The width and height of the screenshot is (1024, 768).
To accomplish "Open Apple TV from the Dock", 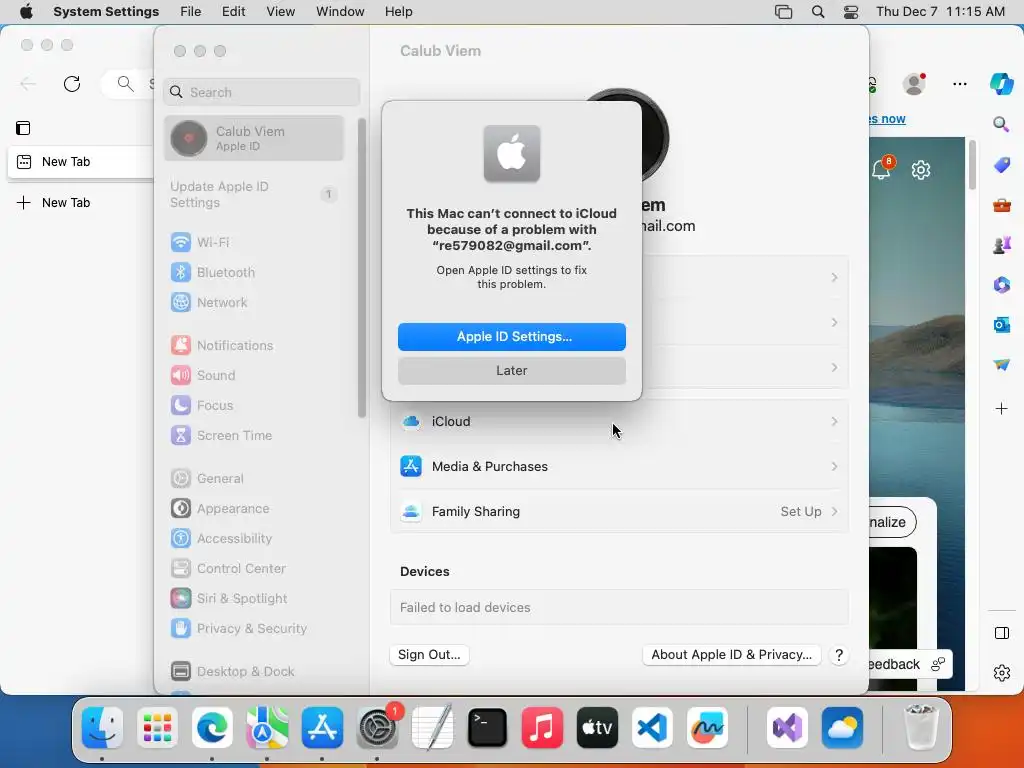I will (x=597, y=727).
